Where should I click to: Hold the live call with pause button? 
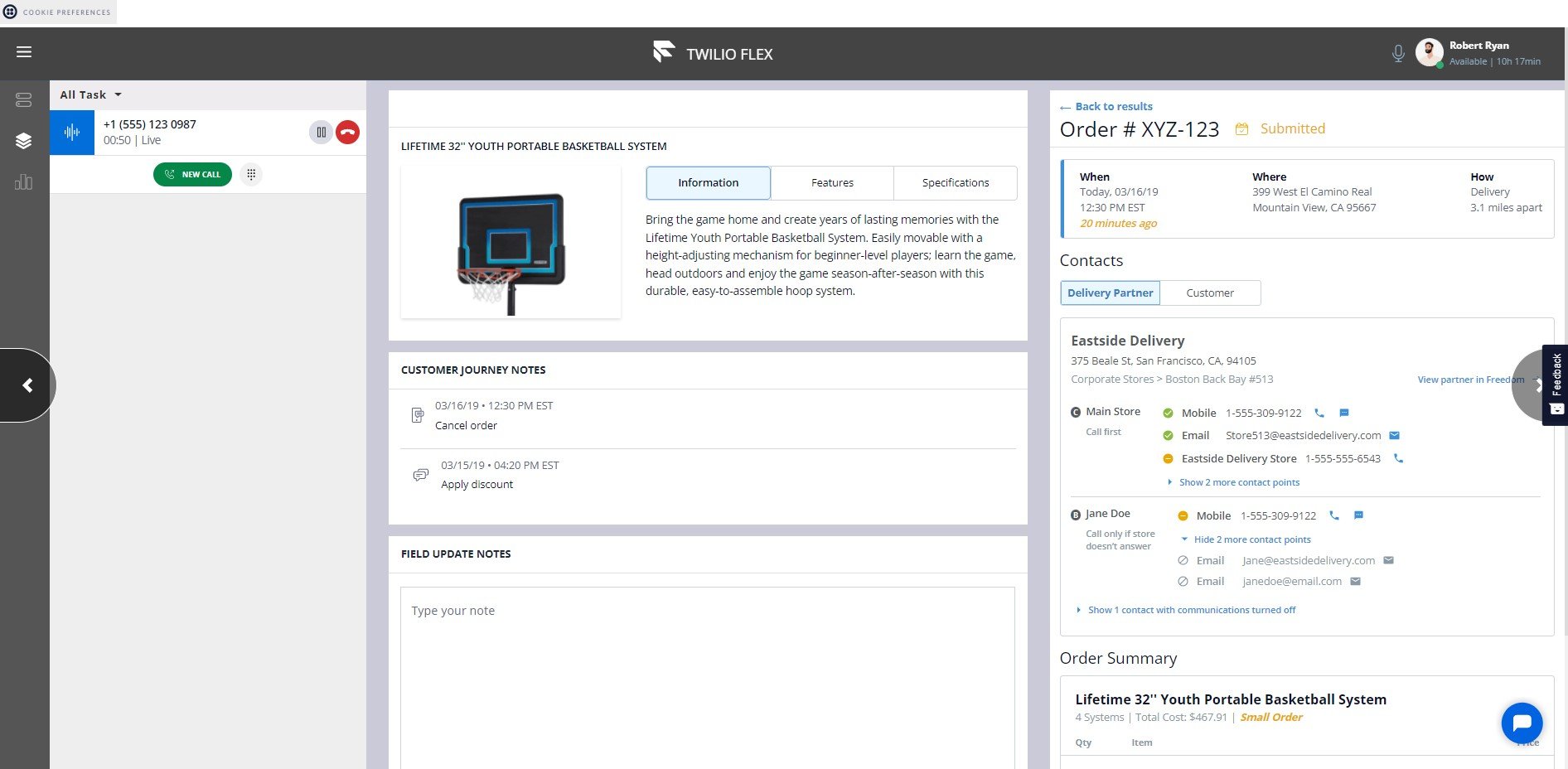pyautogui.click(x=321, y=133)
